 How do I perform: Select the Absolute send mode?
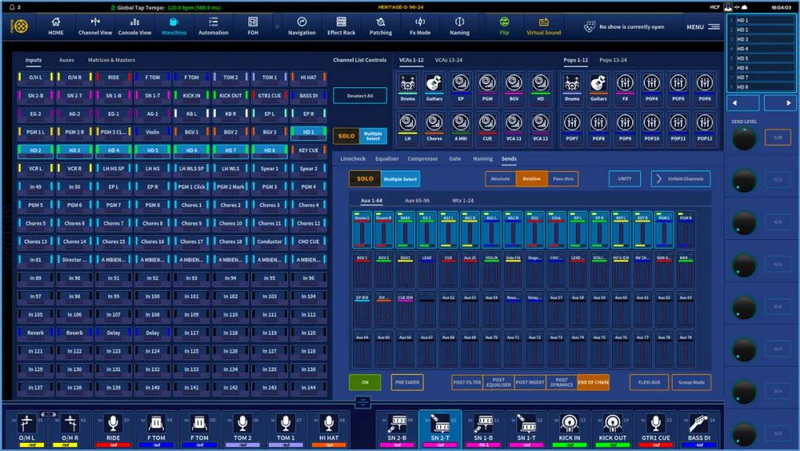coord(498,178)
